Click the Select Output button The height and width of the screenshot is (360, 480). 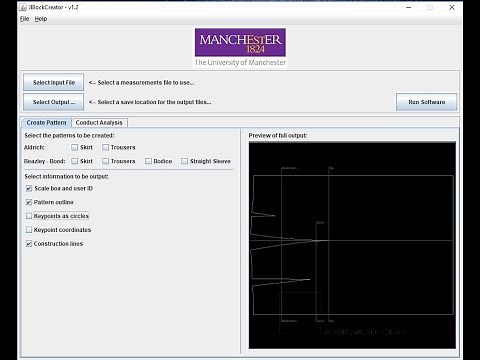tap(54, 102)
